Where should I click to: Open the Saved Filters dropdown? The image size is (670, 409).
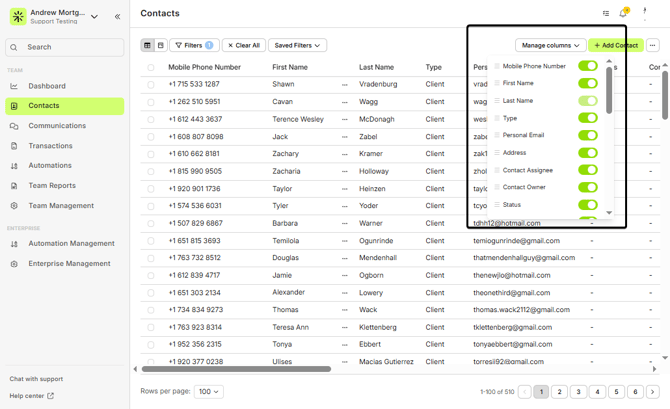coord(298,45)
